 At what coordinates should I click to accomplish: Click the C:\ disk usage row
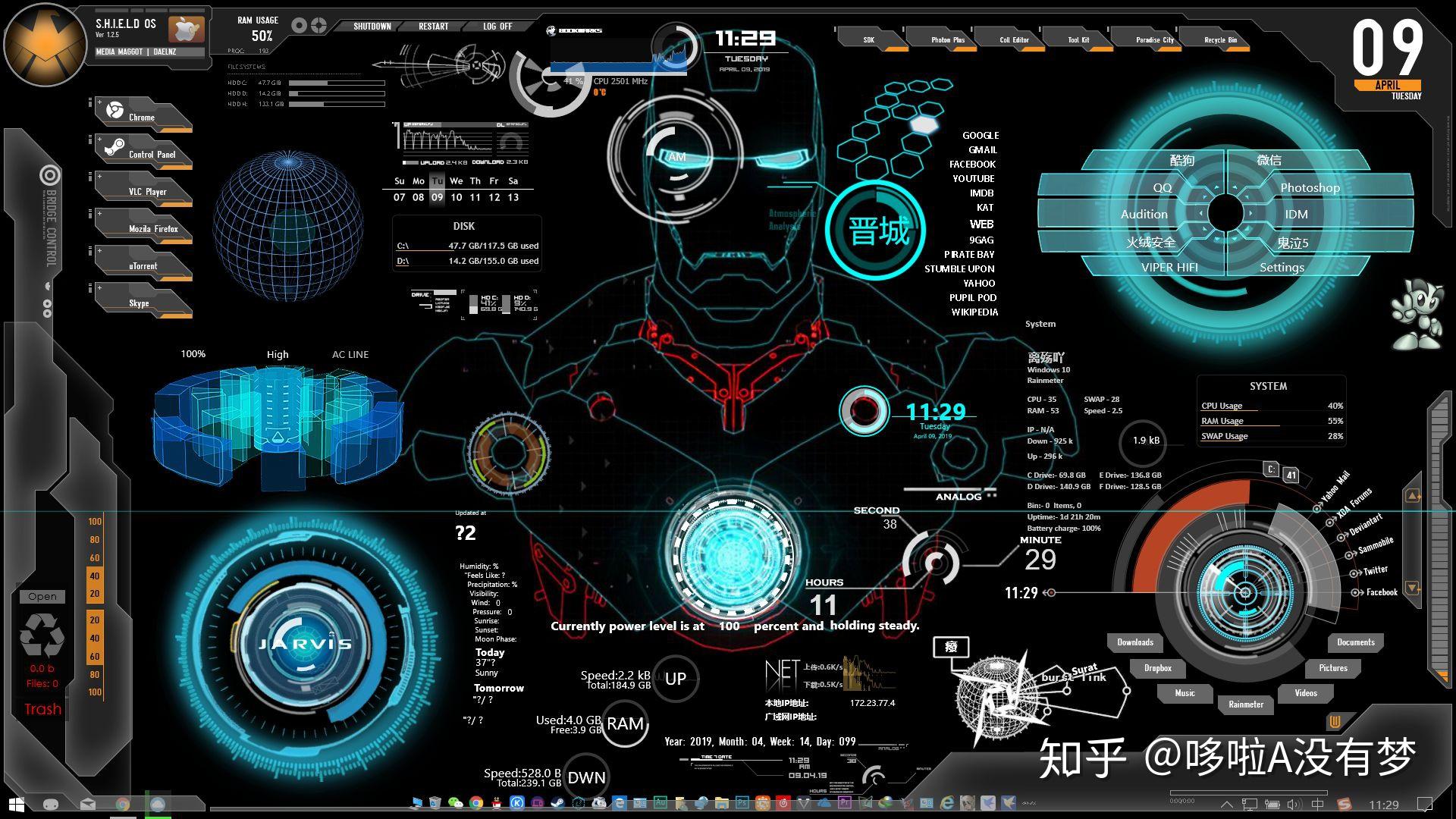(467, 246)
